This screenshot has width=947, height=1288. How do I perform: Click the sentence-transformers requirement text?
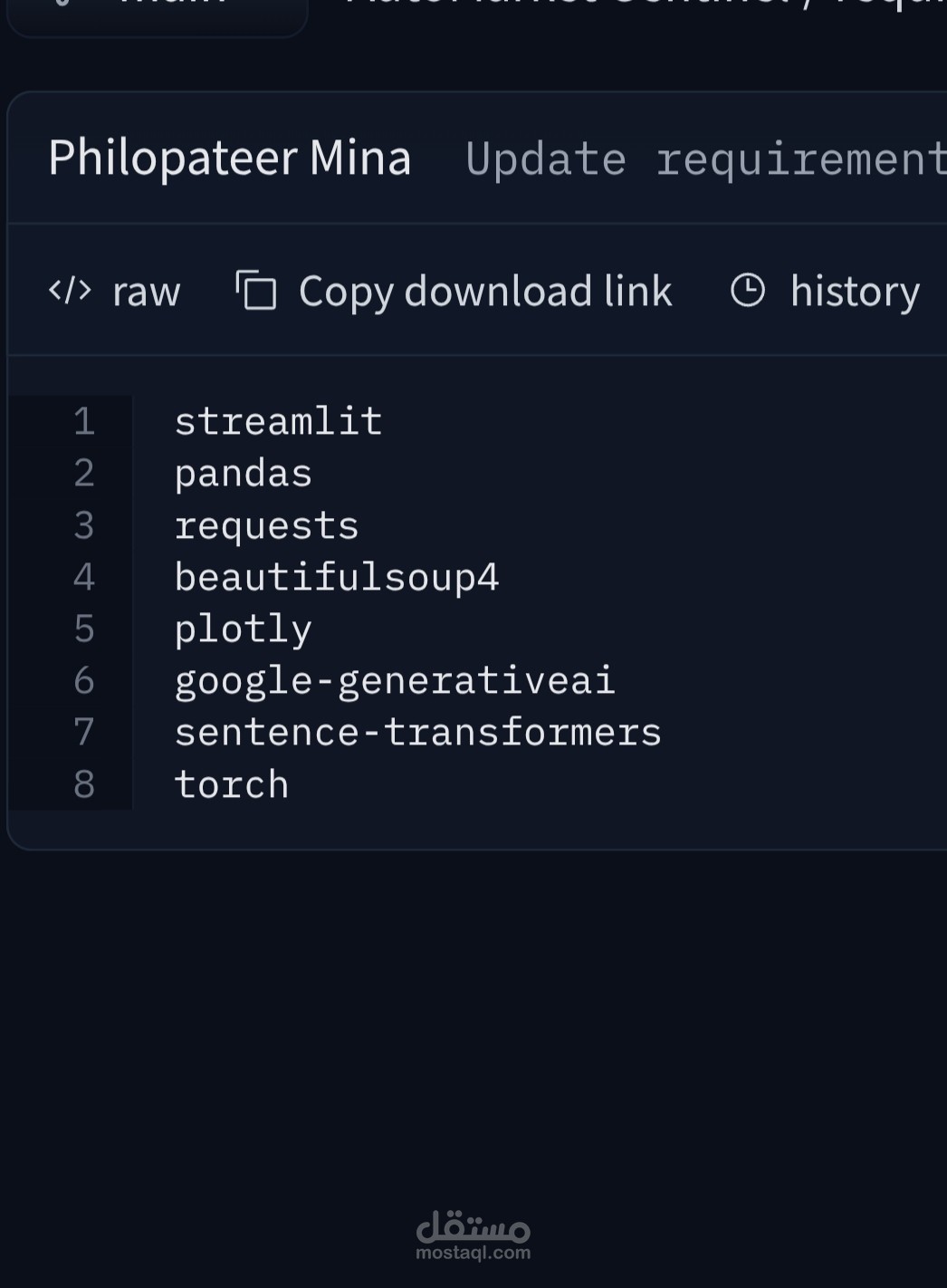coord(417,732)
